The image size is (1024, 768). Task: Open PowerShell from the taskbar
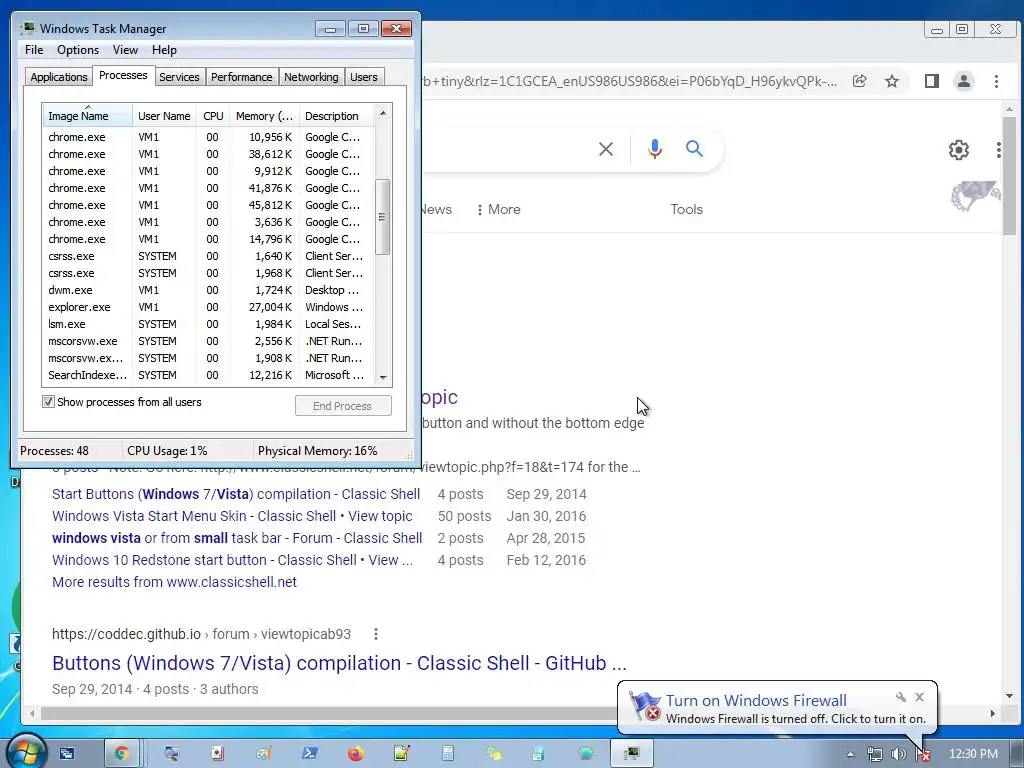pos(310,754)
